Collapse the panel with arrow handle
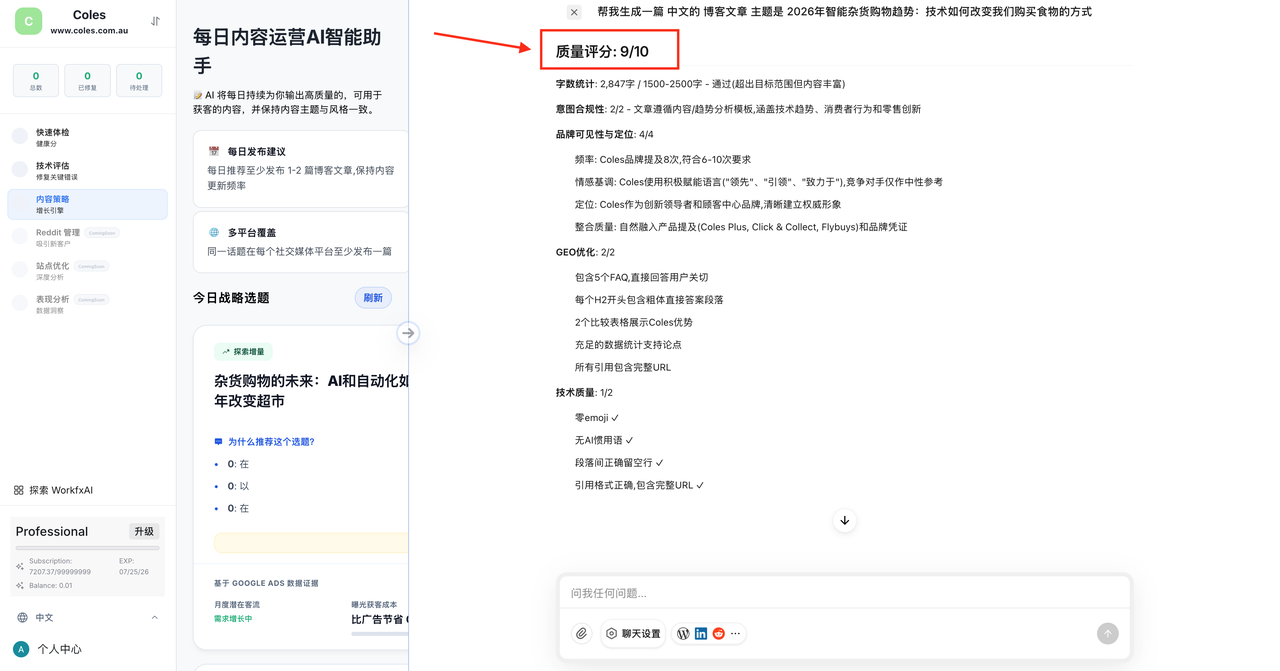Screen dimensions: 1280x671 pyautogui.click(x=408, y=333)
